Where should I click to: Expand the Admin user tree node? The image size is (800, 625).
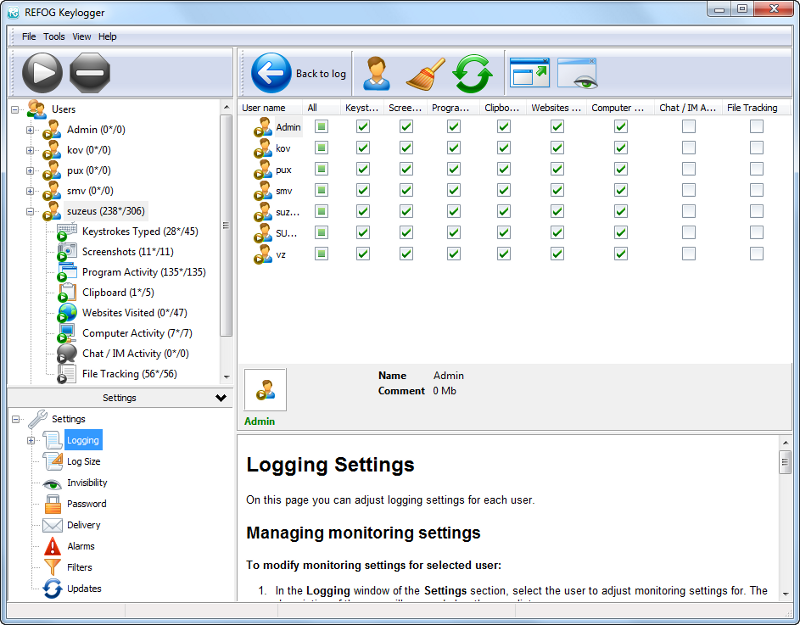pyautogui.click(x=30, y=130)
